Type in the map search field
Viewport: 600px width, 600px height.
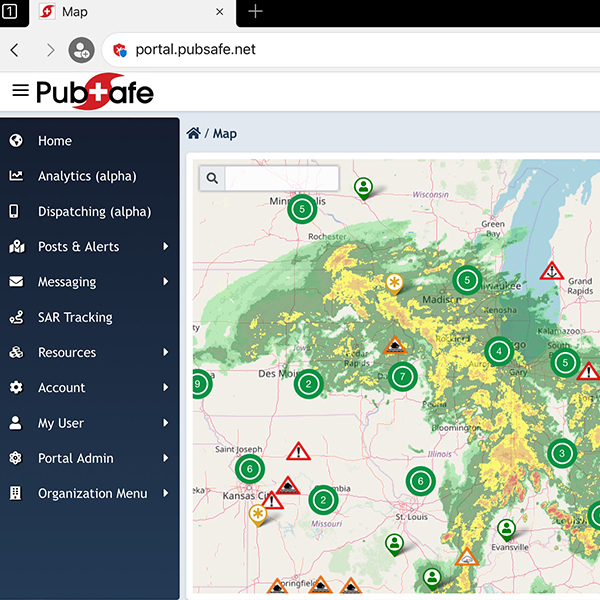[281, 179]
